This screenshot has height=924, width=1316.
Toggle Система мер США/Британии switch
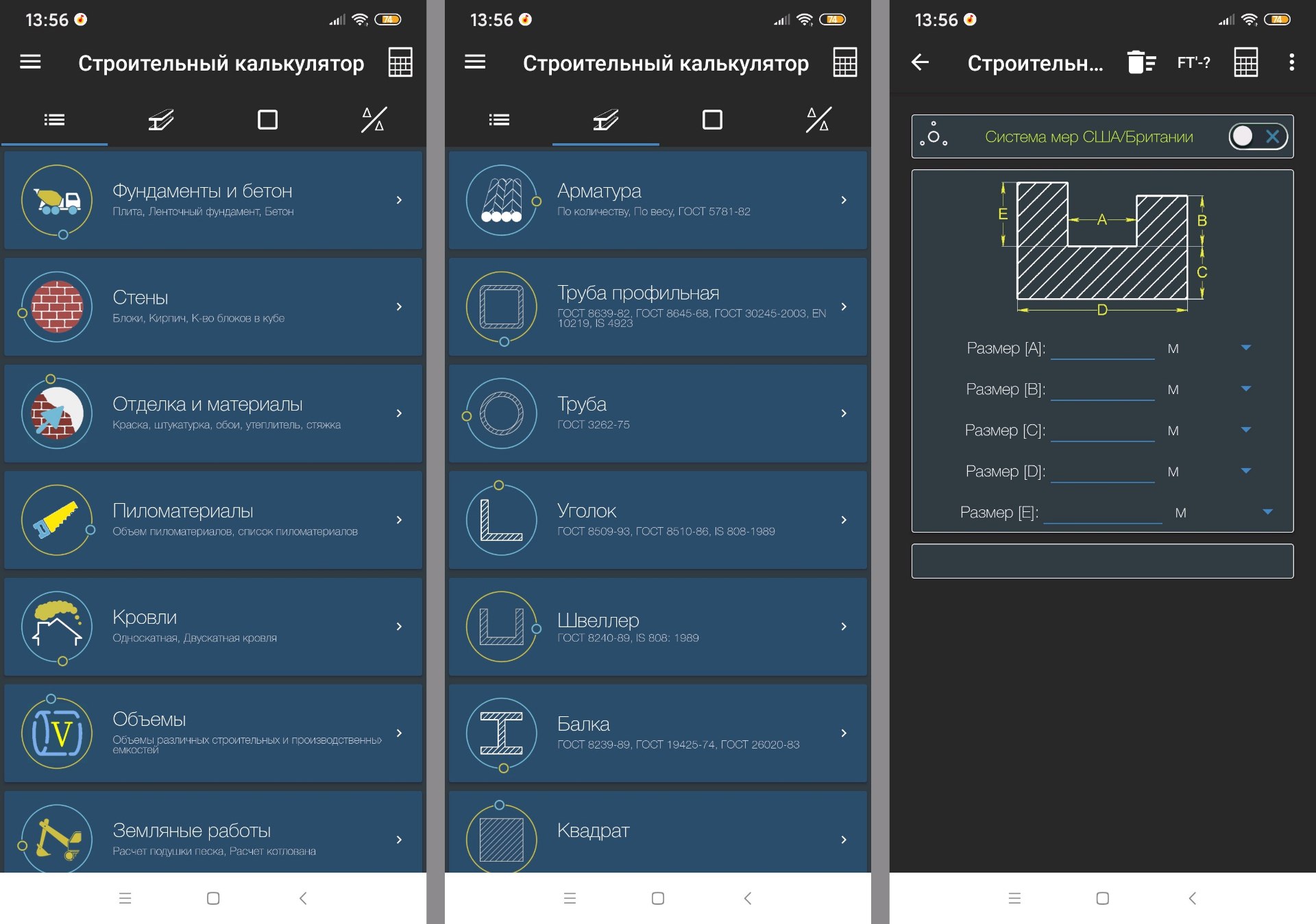tap(1257, 136)
